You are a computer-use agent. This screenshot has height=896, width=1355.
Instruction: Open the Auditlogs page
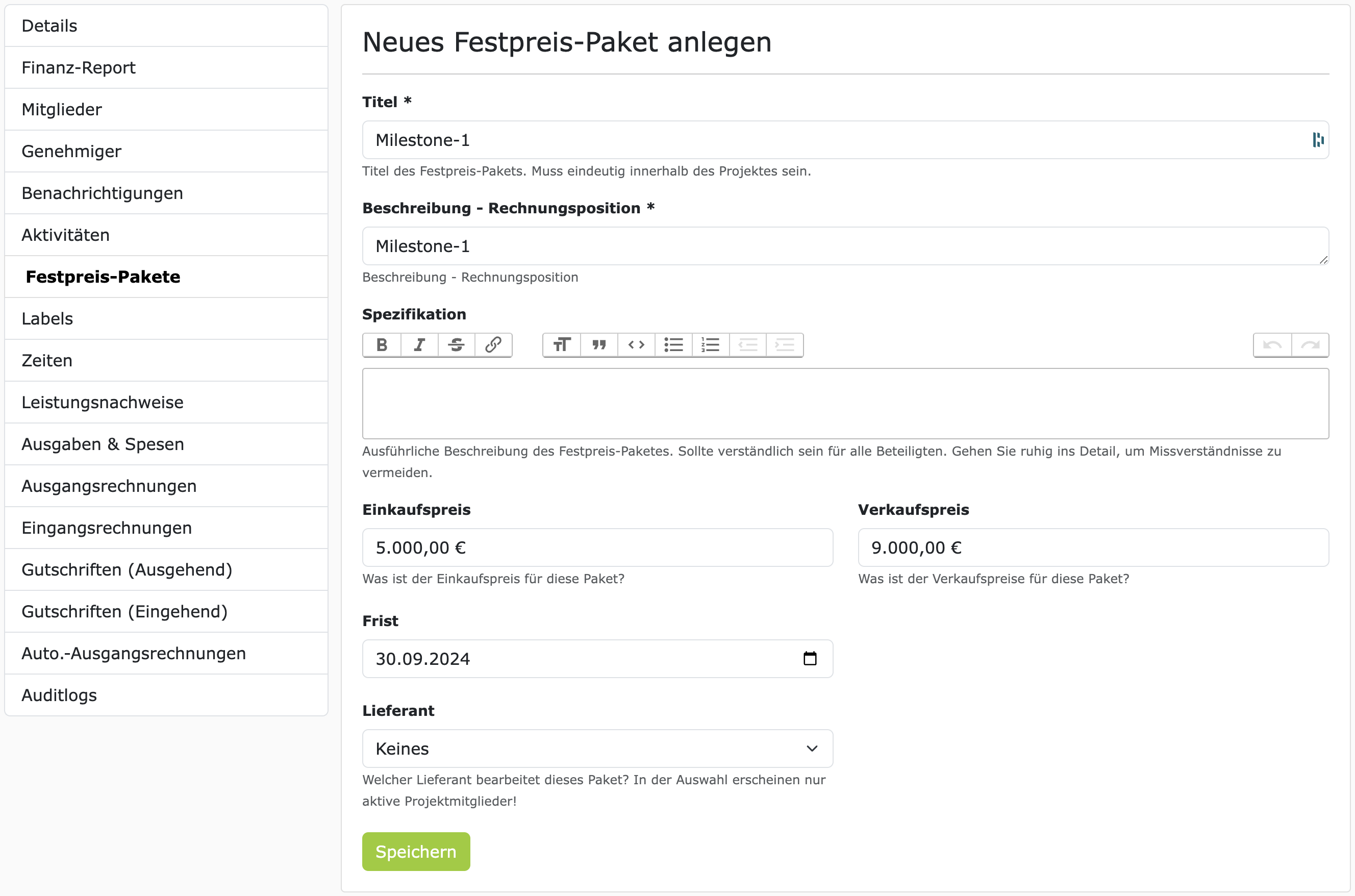59,695
